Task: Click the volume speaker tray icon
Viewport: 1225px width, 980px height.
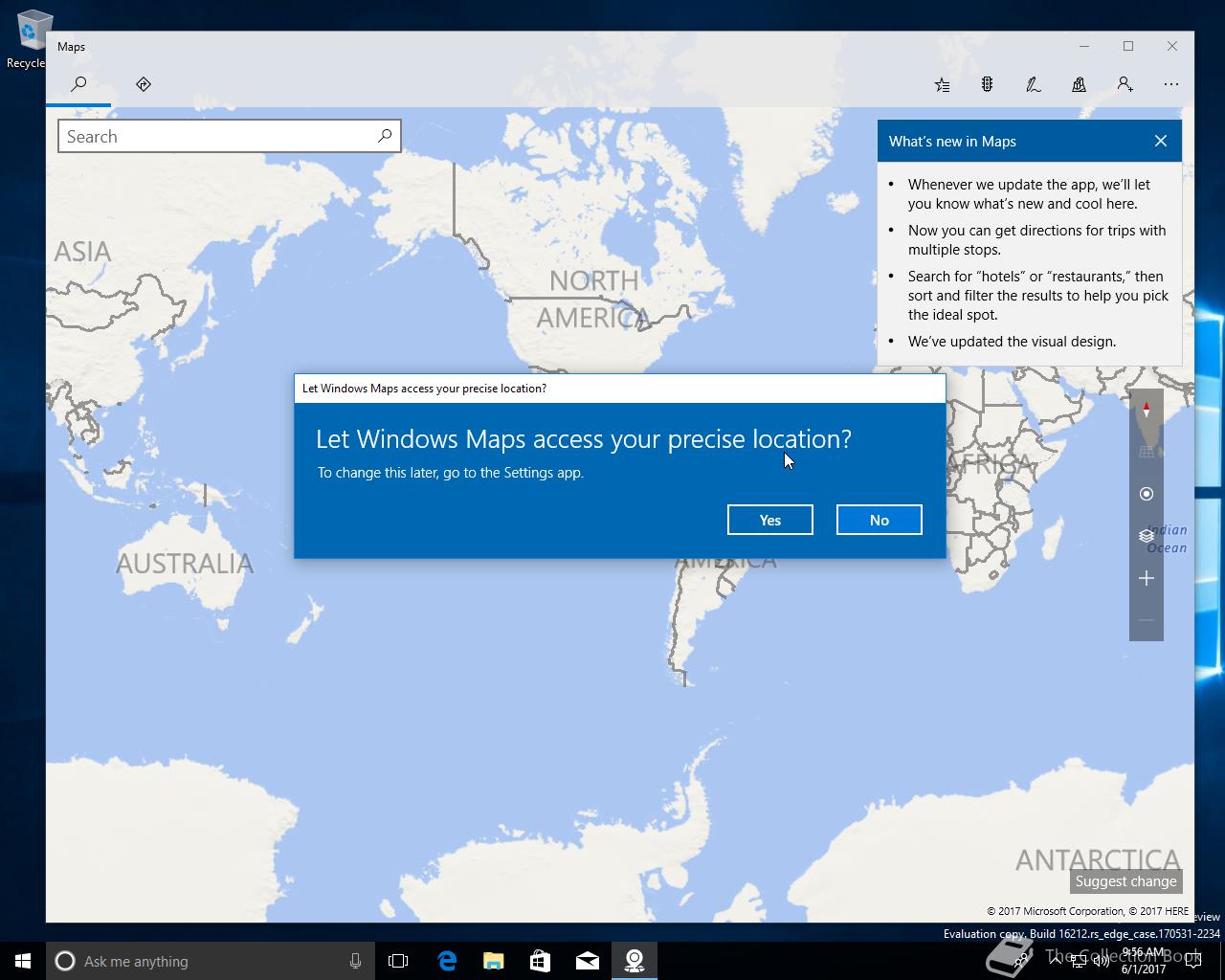Action: (x=1102, y=962)
